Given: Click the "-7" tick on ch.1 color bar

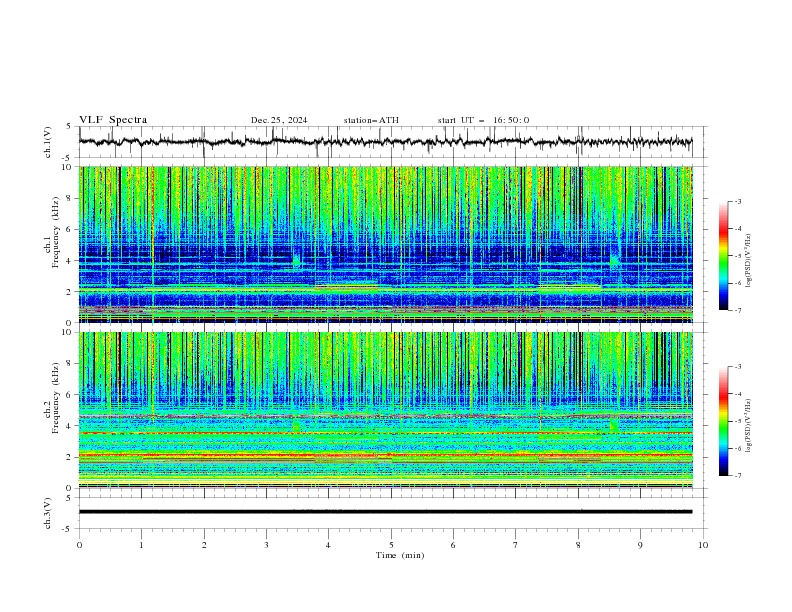Looking at the screenshot, I should (738, 310).
